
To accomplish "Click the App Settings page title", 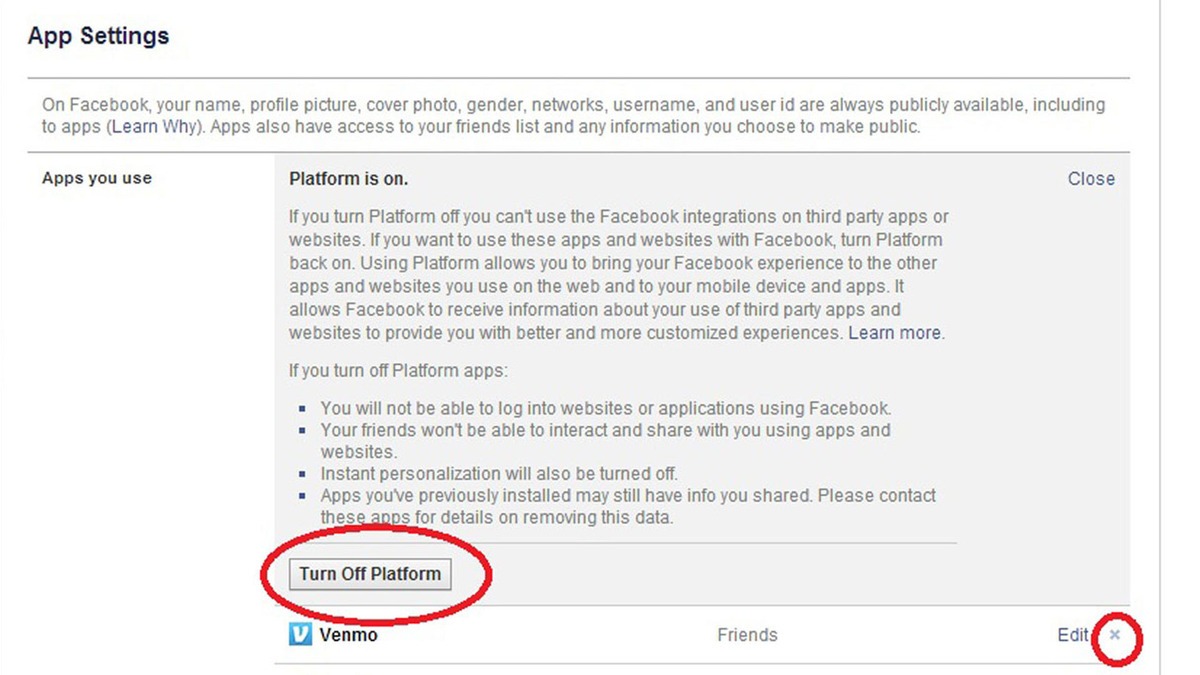I will click(x=98, y=36).
